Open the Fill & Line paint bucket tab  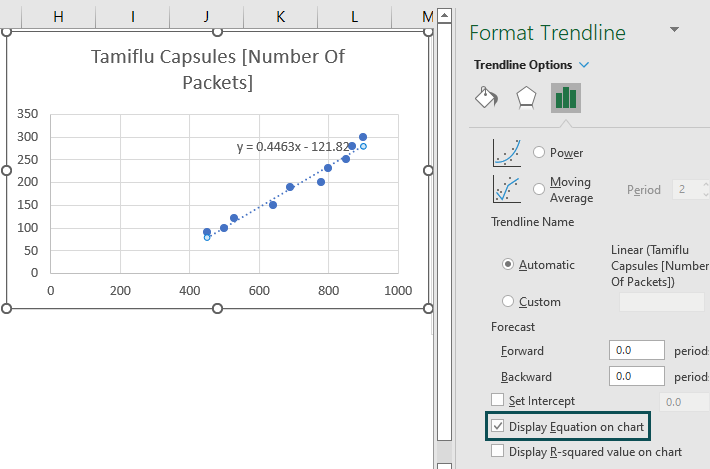(x=486, y=97)
